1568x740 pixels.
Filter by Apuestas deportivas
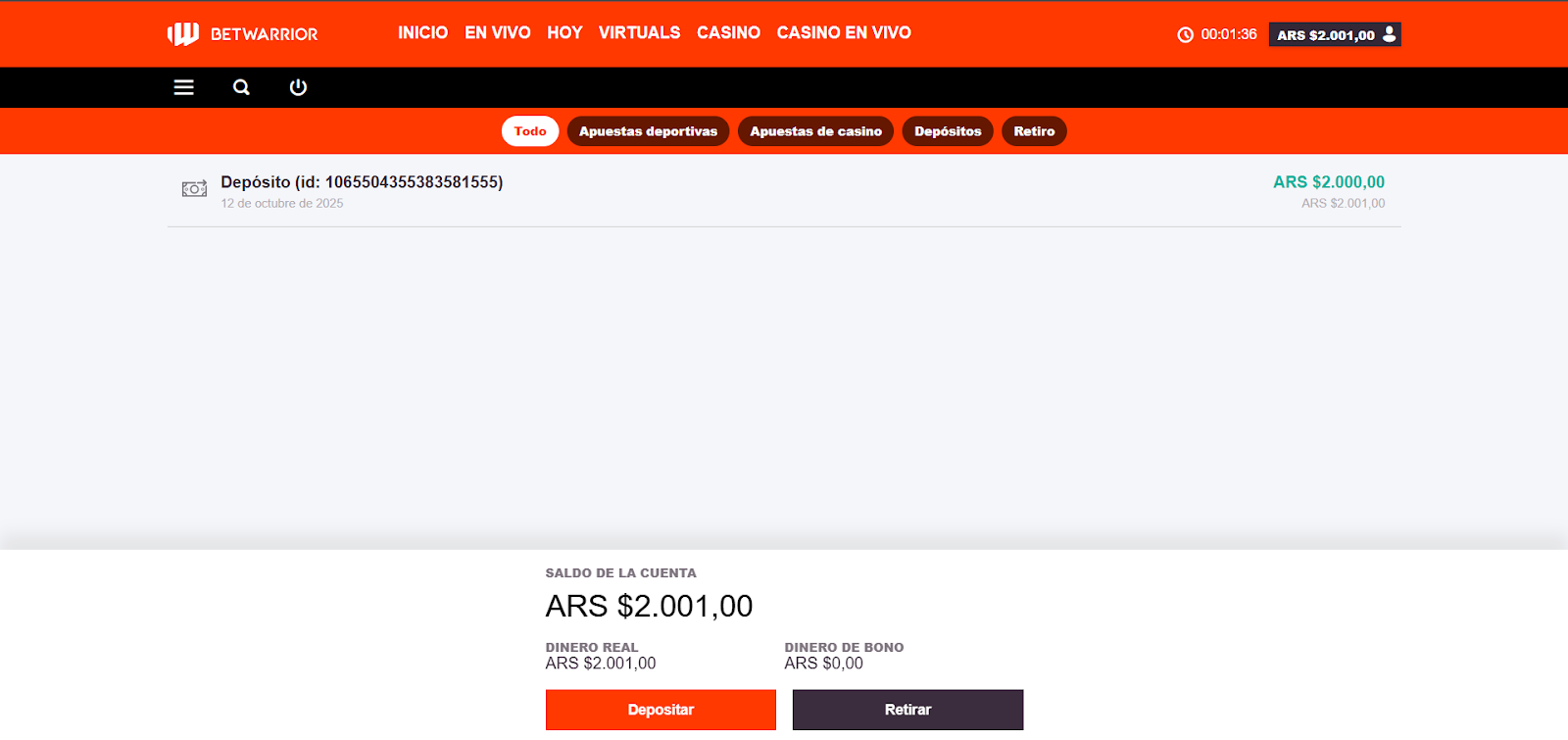(648, 131)
